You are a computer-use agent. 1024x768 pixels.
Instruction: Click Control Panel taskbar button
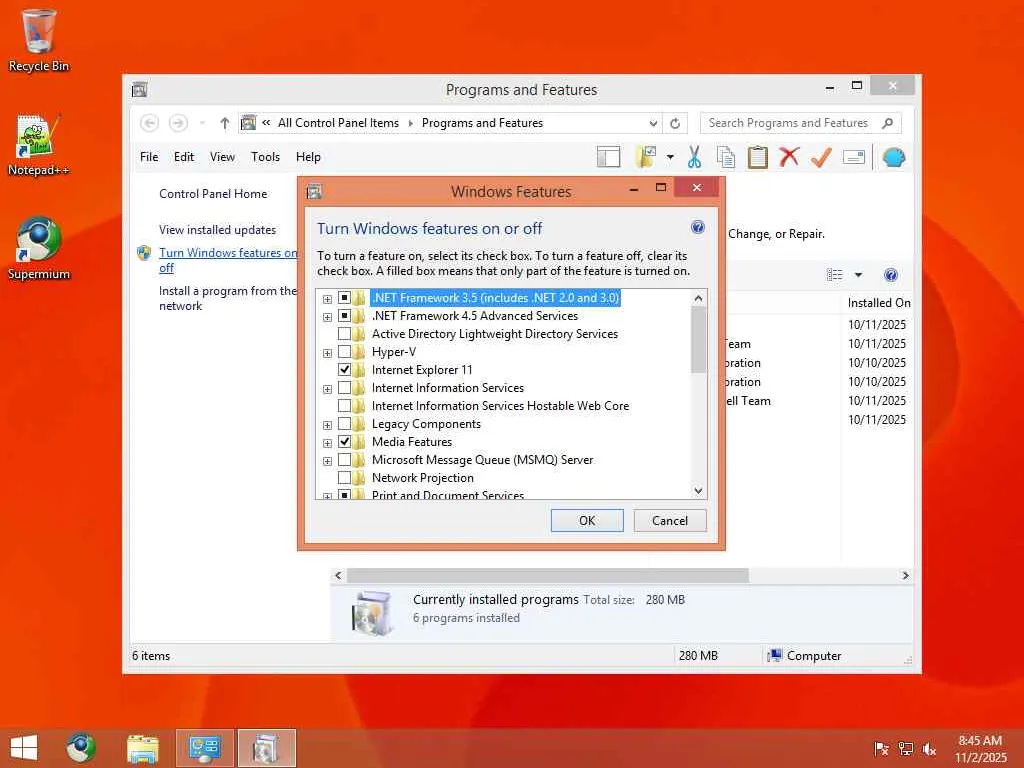204,748
